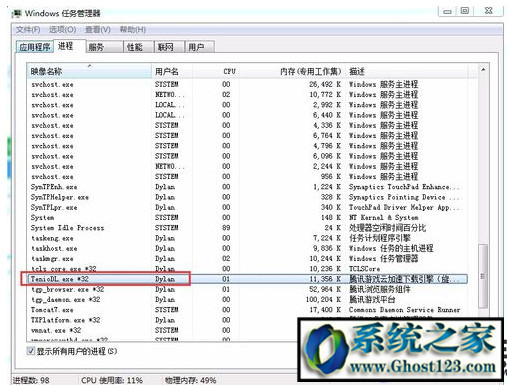This screenshot has width=507, height=385.
Task: Select the System Idle Process row
Action: click(x=247, y=228)
